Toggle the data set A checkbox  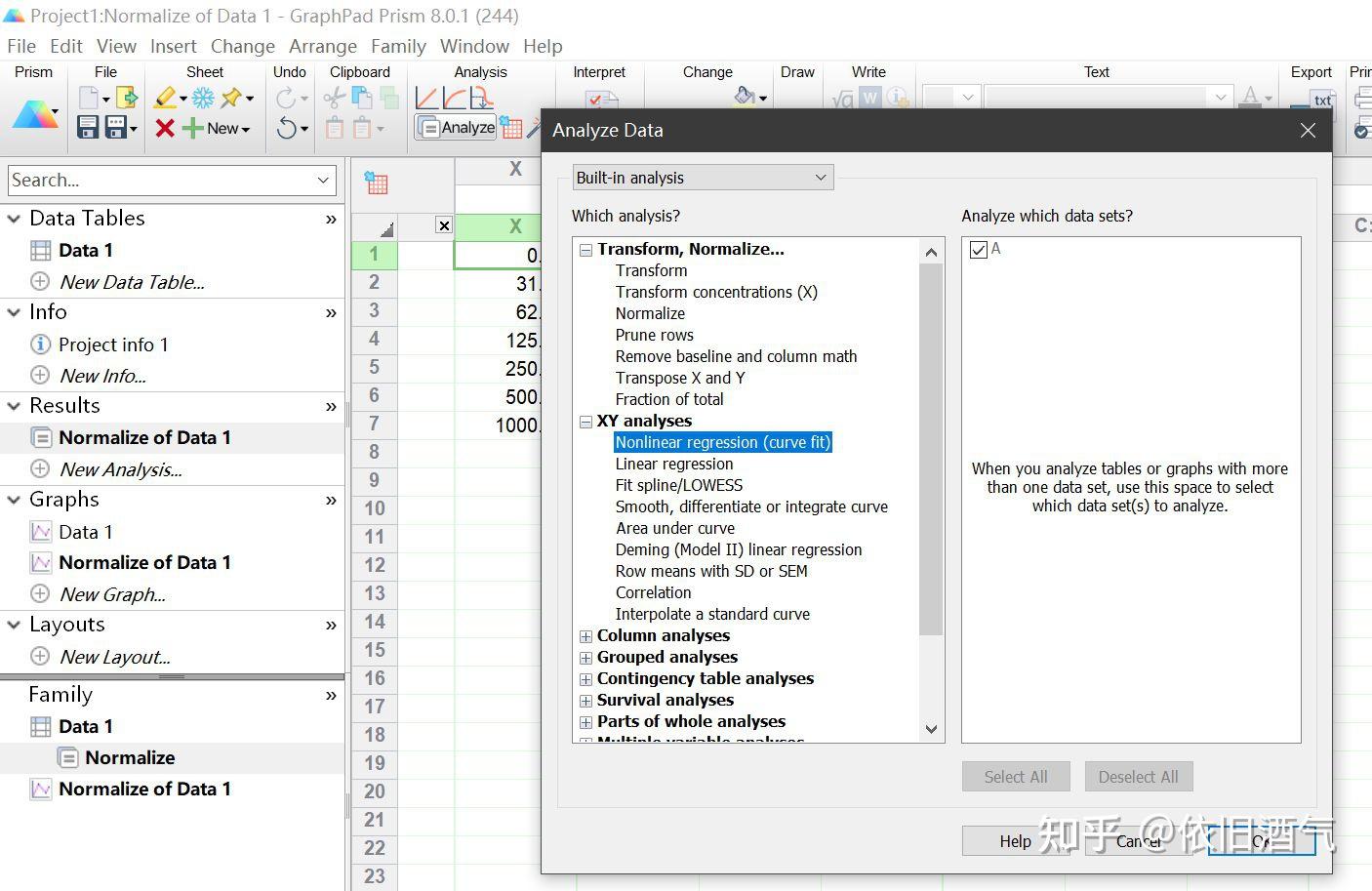pos(979,250)
